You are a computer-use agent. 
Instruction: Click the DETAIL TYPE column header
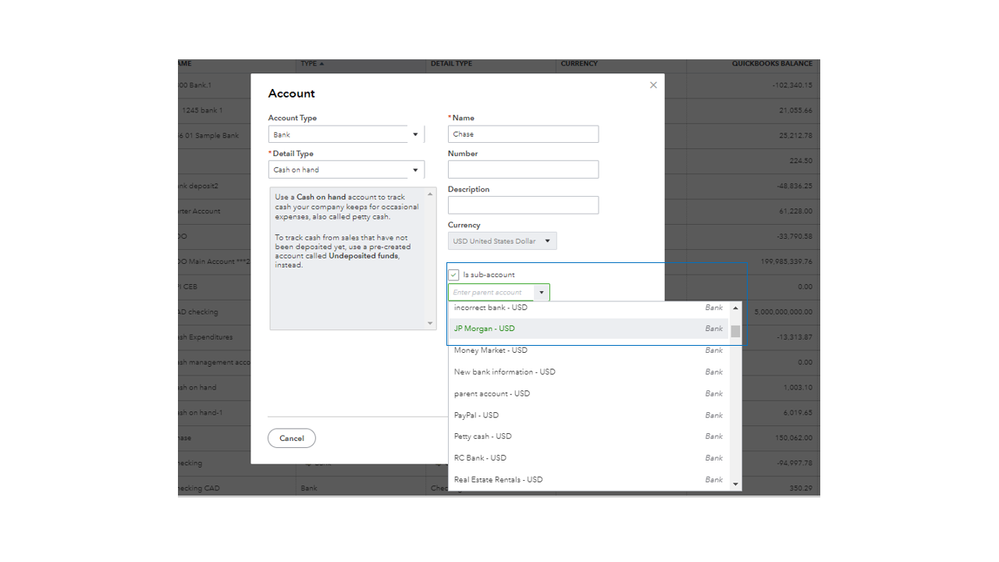point(451,64)
